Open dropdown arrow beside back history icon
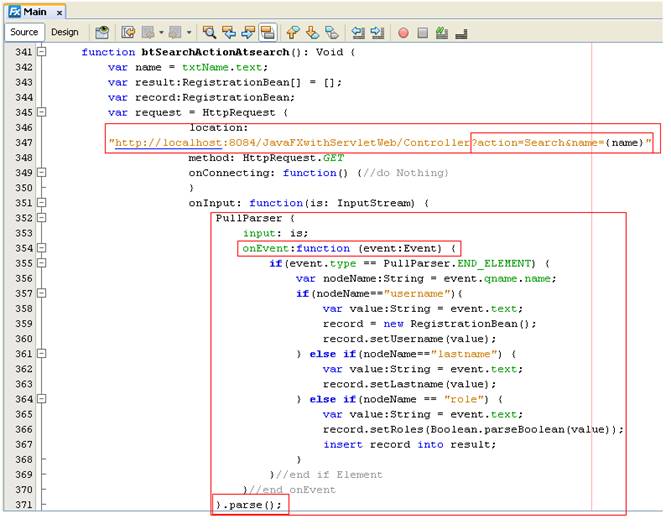Image resolution: width=671 pixels, height=529 pixels. (x=161, y=33)
